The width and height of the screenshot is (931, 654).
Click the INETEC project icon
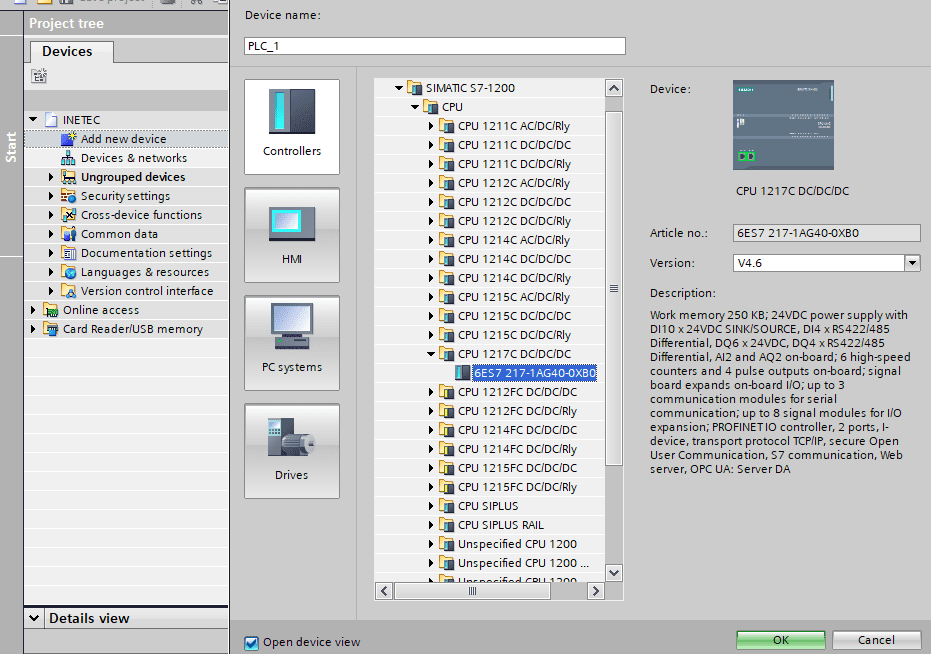tap(51, 120)
